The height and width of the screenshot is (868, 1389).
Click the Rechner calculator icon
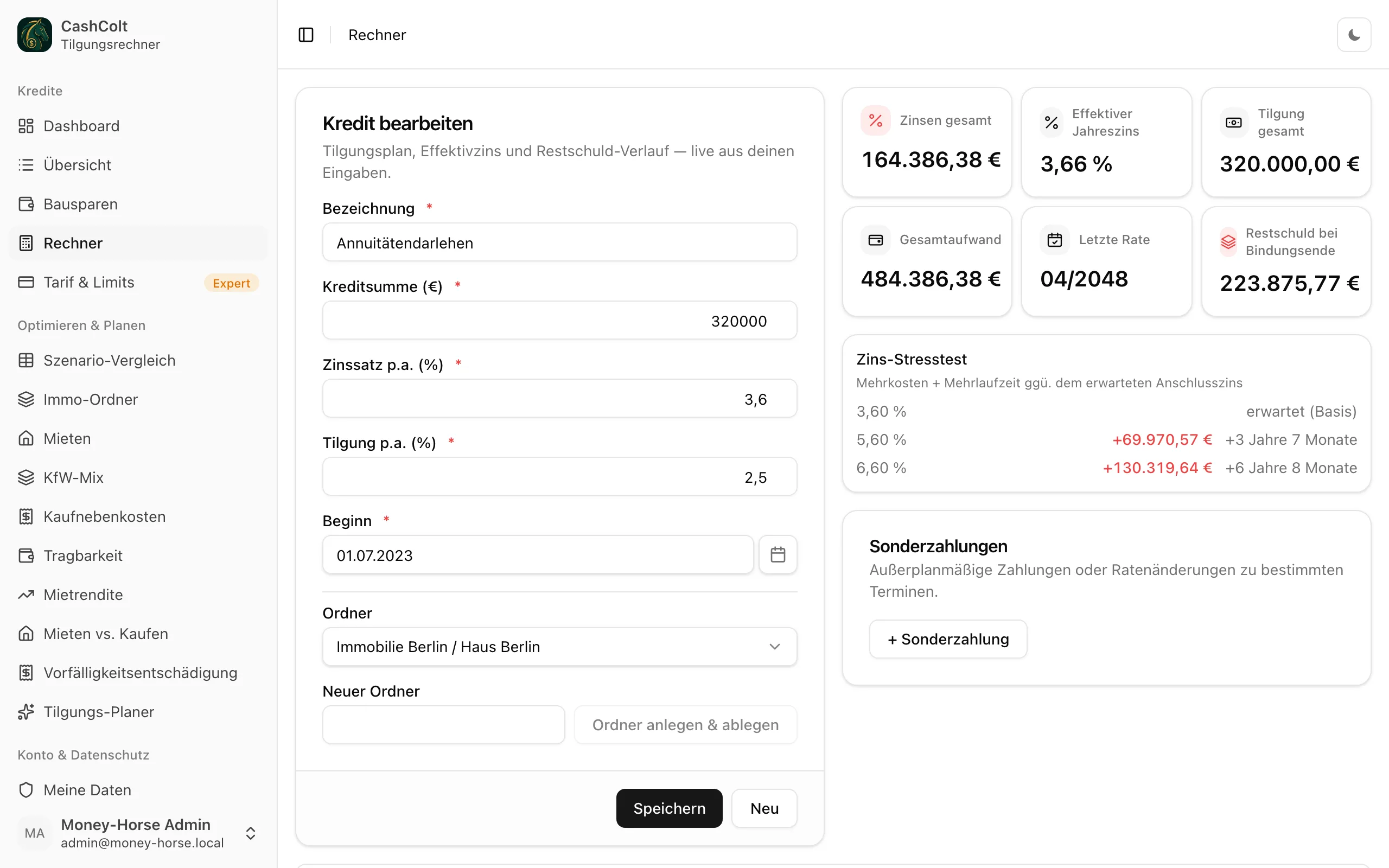(26, 243)
